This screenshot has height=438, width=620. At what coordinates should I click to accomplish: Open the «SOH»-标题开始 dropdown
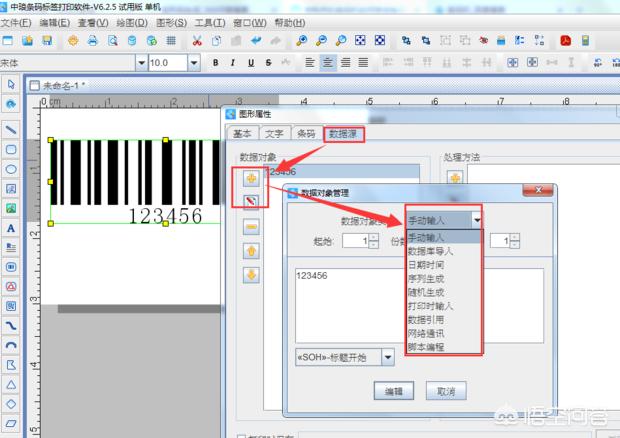click(x=388, y=357)
